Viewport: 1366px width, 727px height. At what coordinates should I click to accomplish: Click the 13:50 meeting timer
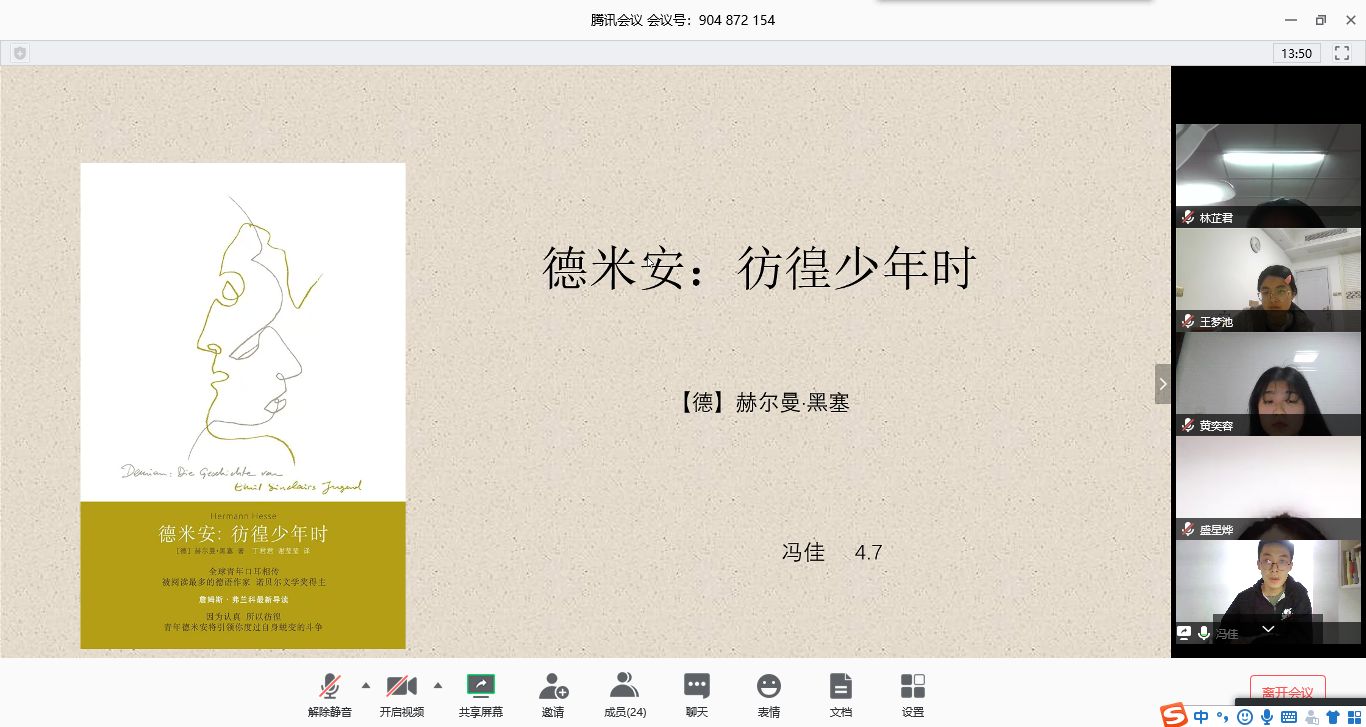[1296, 53]
